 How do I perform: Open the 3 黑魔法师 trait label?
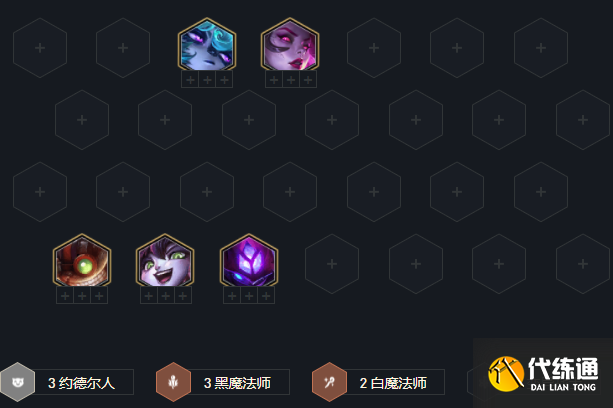[x=237, y=383]
